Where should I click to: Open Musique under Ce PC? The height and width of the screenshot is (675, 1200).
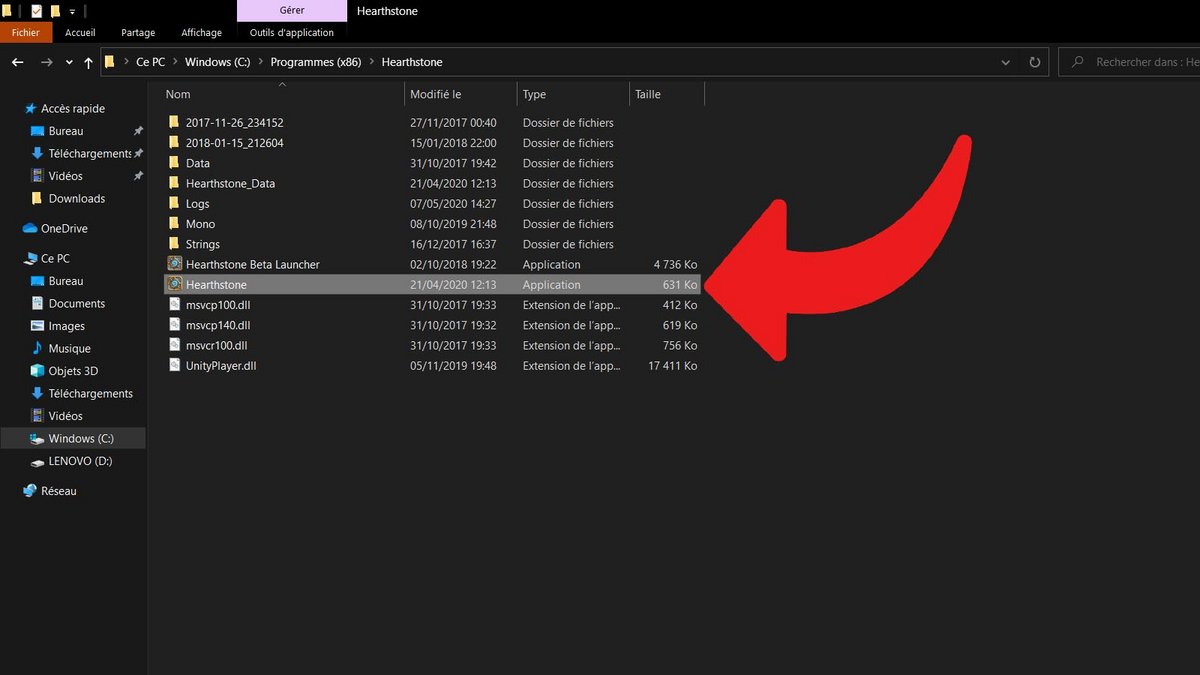tap(70, 349)
